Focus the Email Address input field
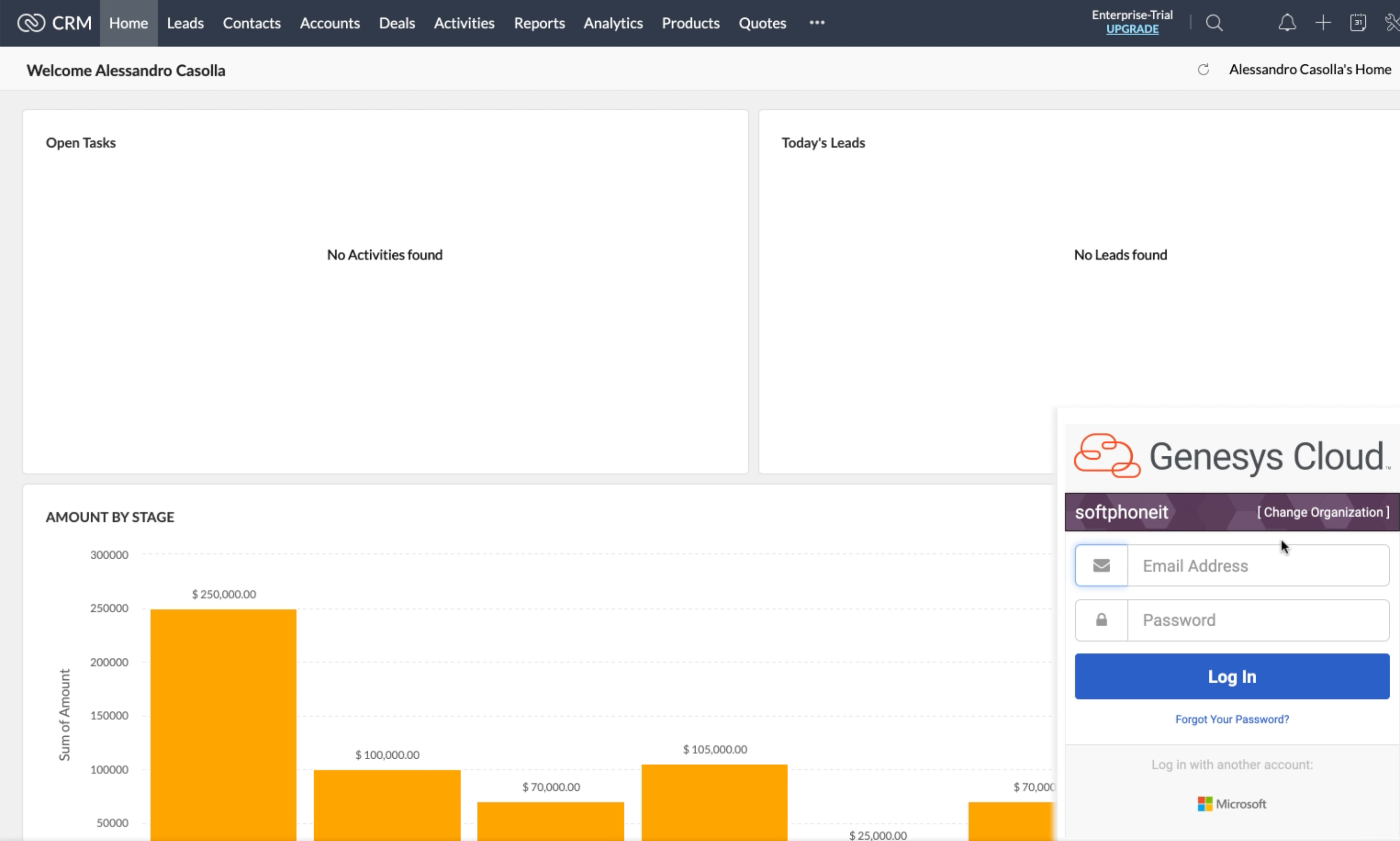Screen dimensions: 1400x841 1257,566
